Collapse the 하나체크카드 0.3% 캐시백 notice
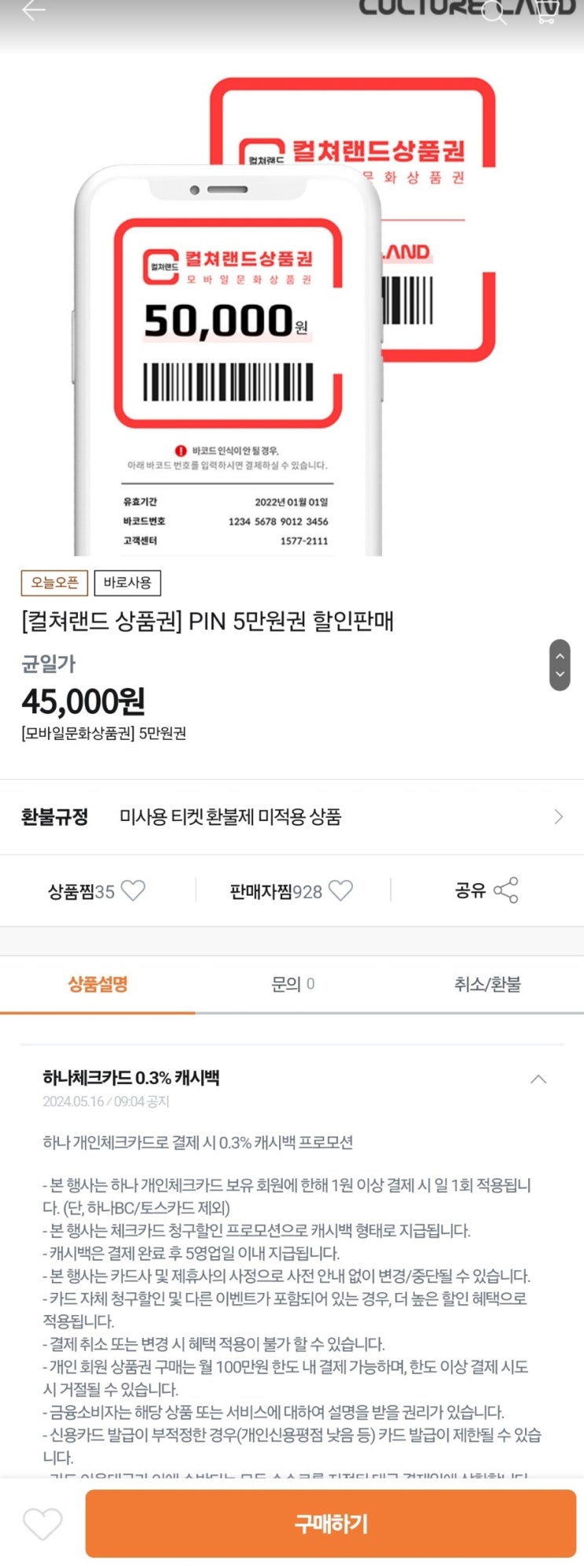584x1568 pixels. coord(538,1079)
